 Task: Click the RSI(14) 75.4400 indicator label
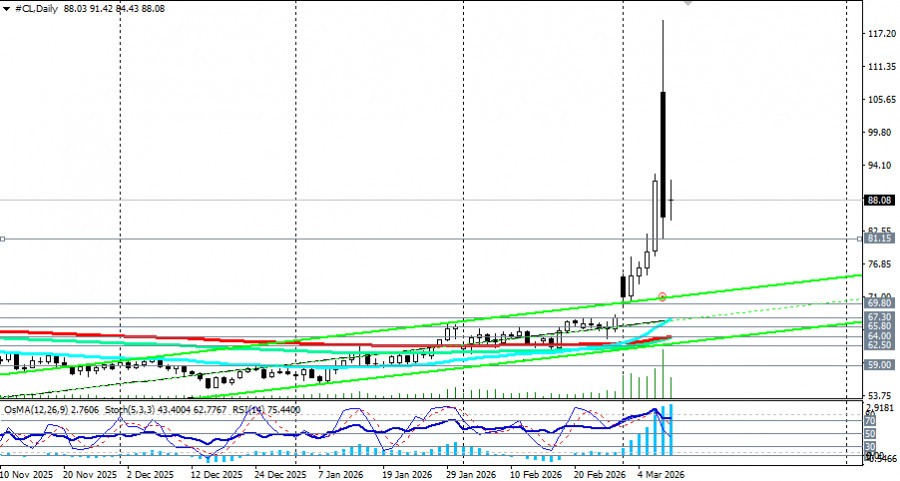(x=266, y=410)
